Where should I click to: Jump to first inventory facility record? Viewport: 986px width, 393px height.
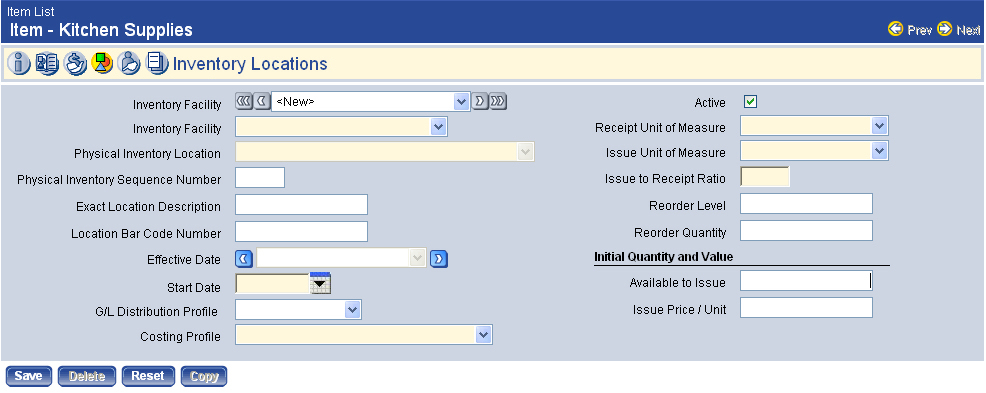pos(243,101)
